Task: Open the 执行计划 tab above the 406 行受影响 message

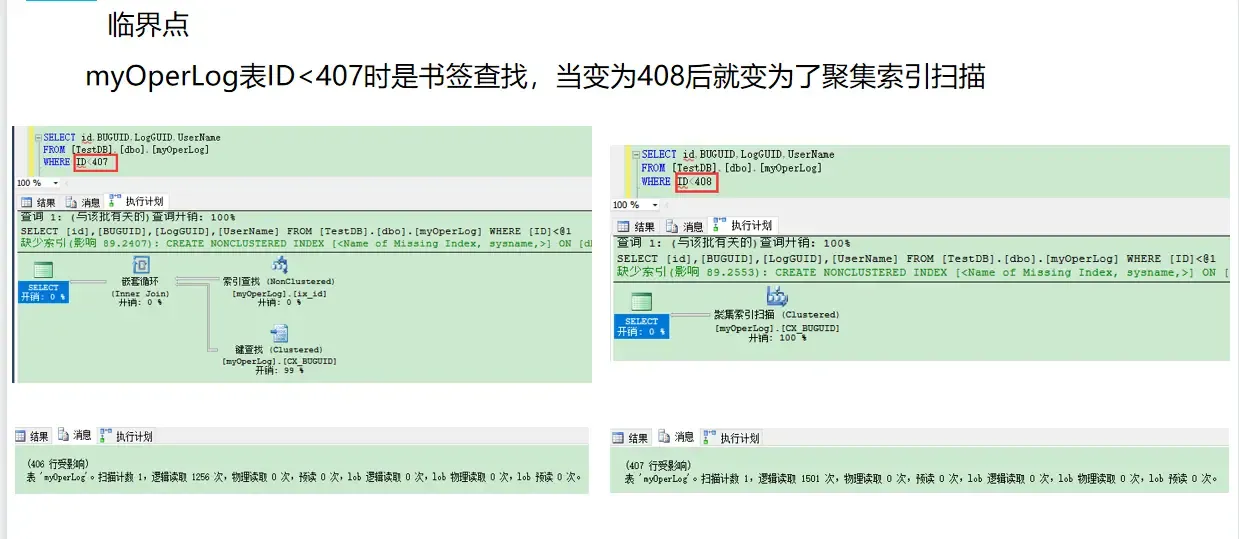Action: tap(126, 436)
